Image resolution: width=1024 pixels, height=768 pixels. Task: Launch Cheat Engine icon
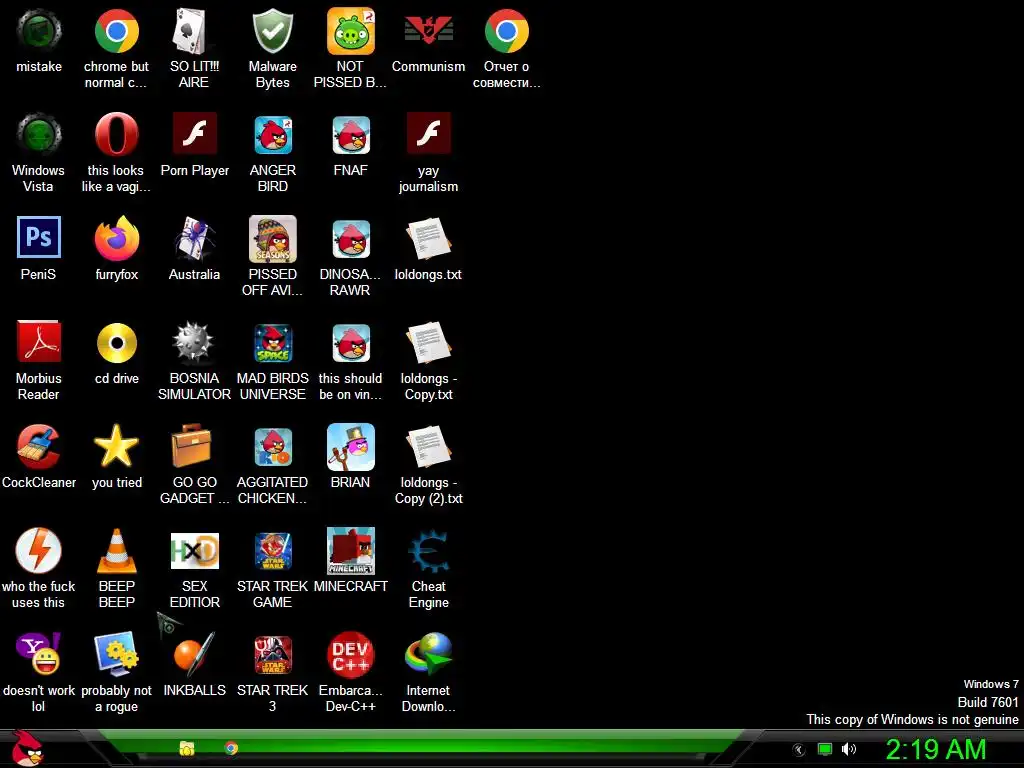coord(428,551)
